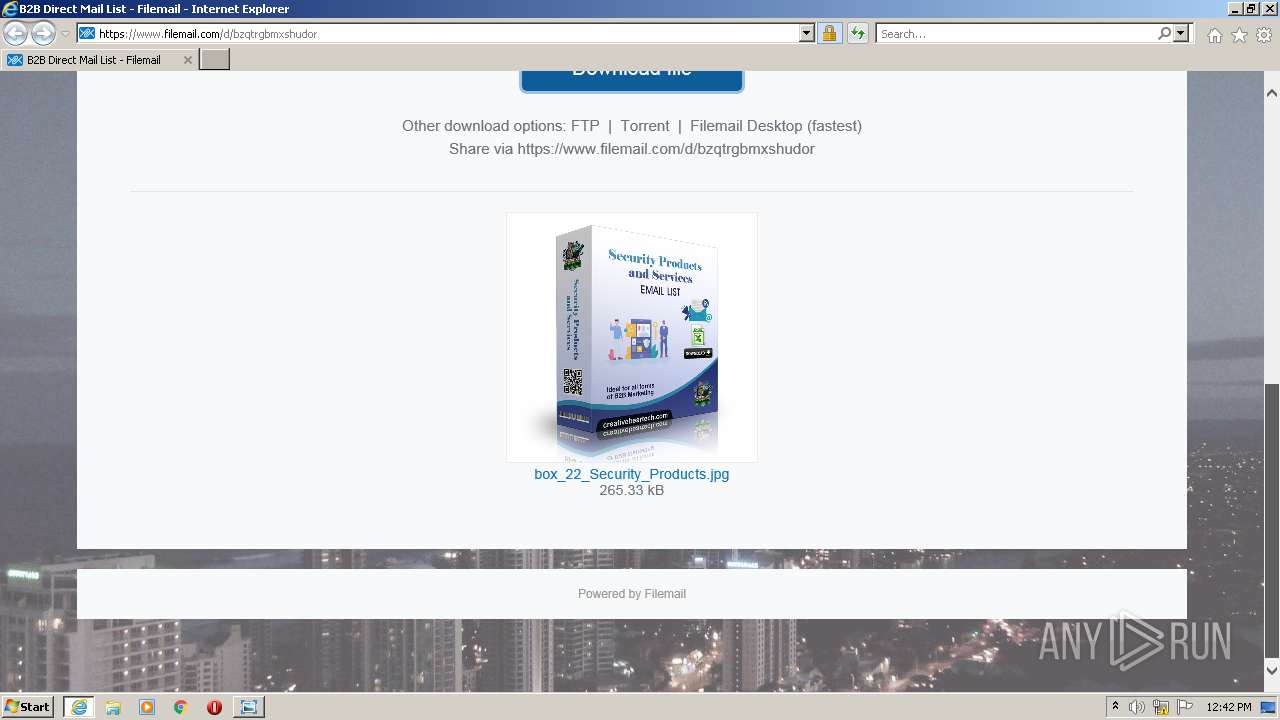Click the 265.33 kB file size text
Screen dimensions: 1280x720
point(632,490)
